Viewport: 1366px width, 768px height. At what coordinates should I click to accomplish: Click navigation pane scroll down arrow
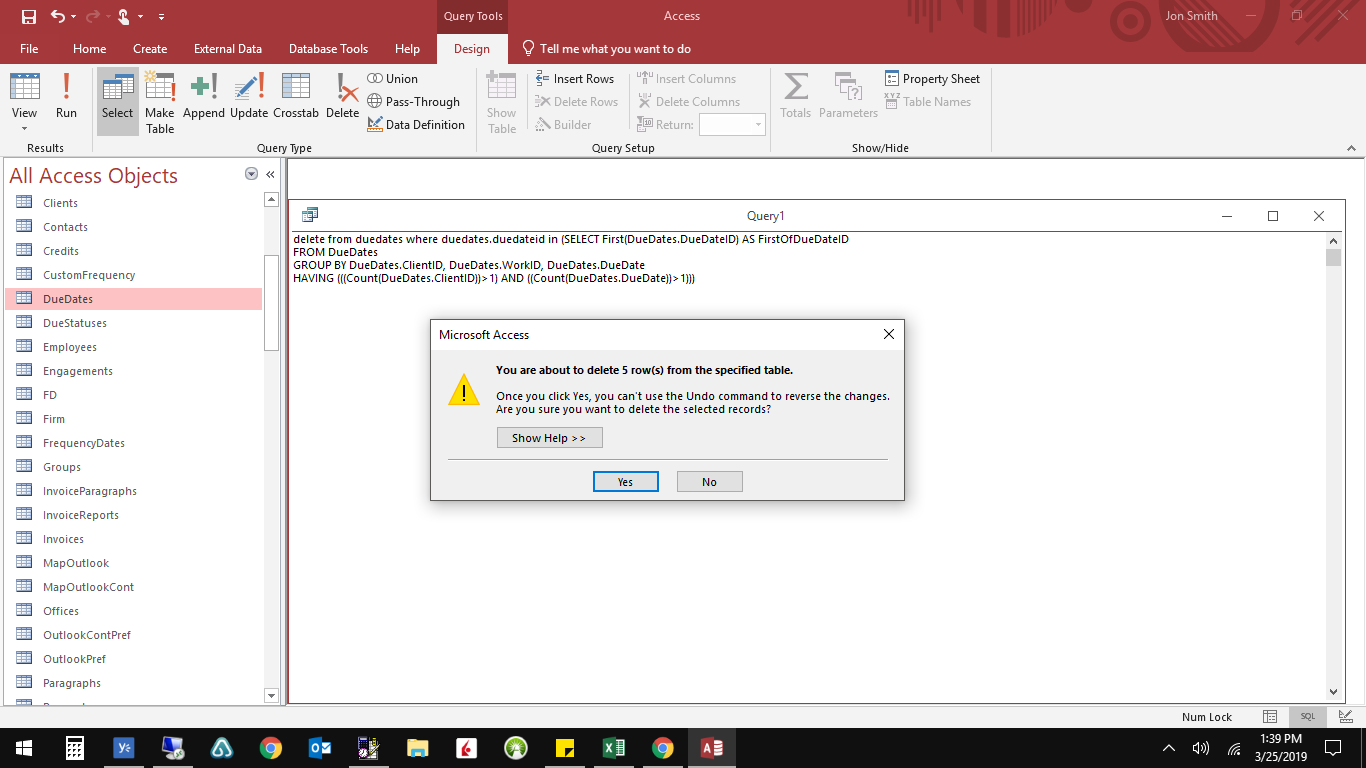[271, 695]
